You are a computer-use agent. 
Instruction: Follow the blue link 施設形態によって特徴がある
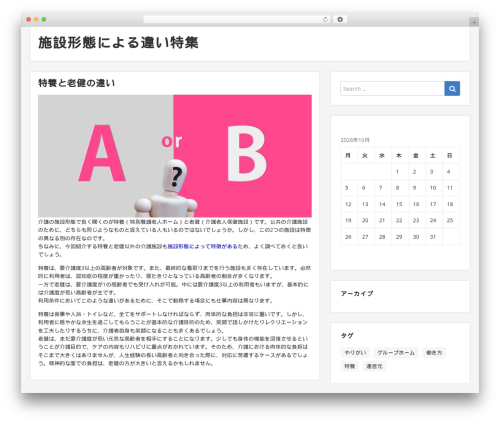coord(202,246)
